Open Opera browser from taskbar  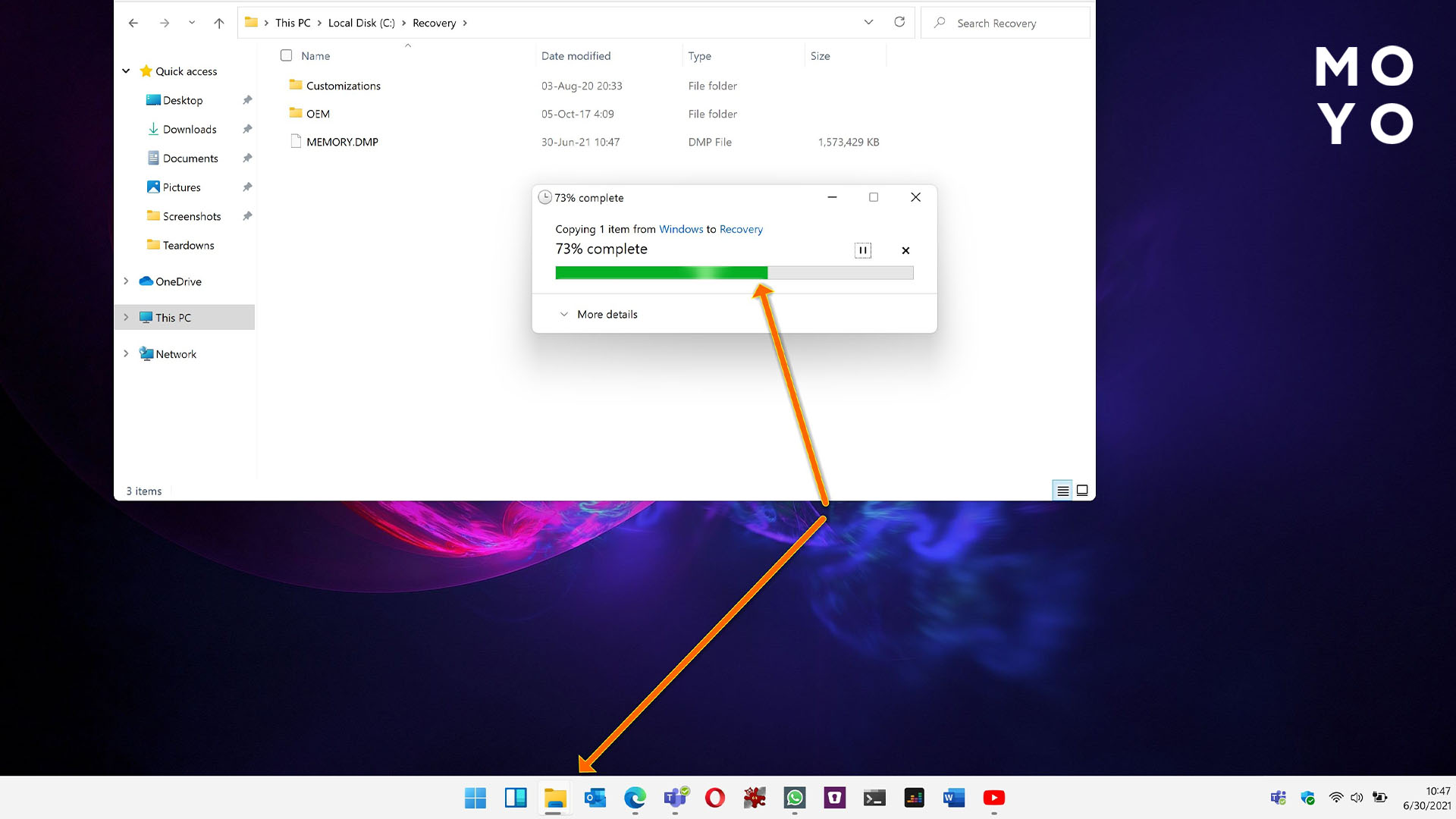(x=714, y=798)
